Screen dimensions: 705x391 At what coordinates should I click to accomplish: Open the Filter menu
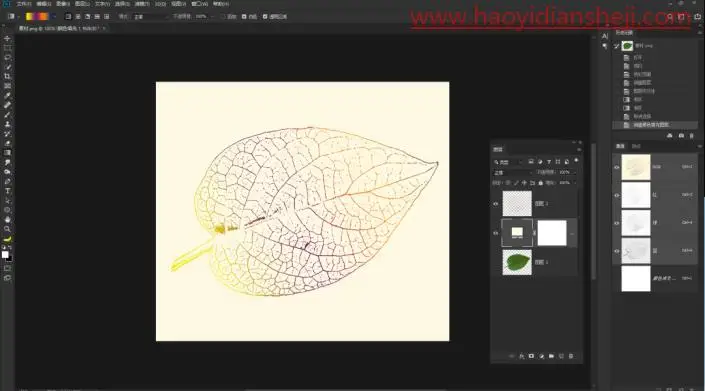point(142,4)
